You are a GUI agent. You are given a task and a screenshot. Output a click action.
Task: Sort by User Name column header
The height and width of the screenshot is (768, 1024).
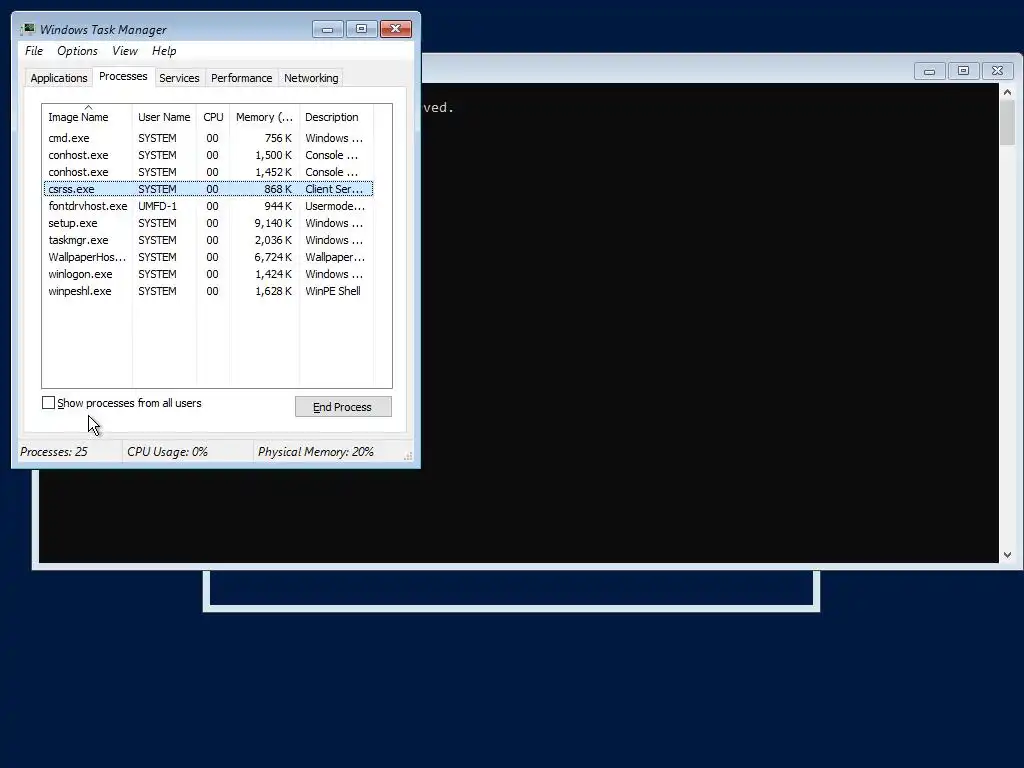164,117
